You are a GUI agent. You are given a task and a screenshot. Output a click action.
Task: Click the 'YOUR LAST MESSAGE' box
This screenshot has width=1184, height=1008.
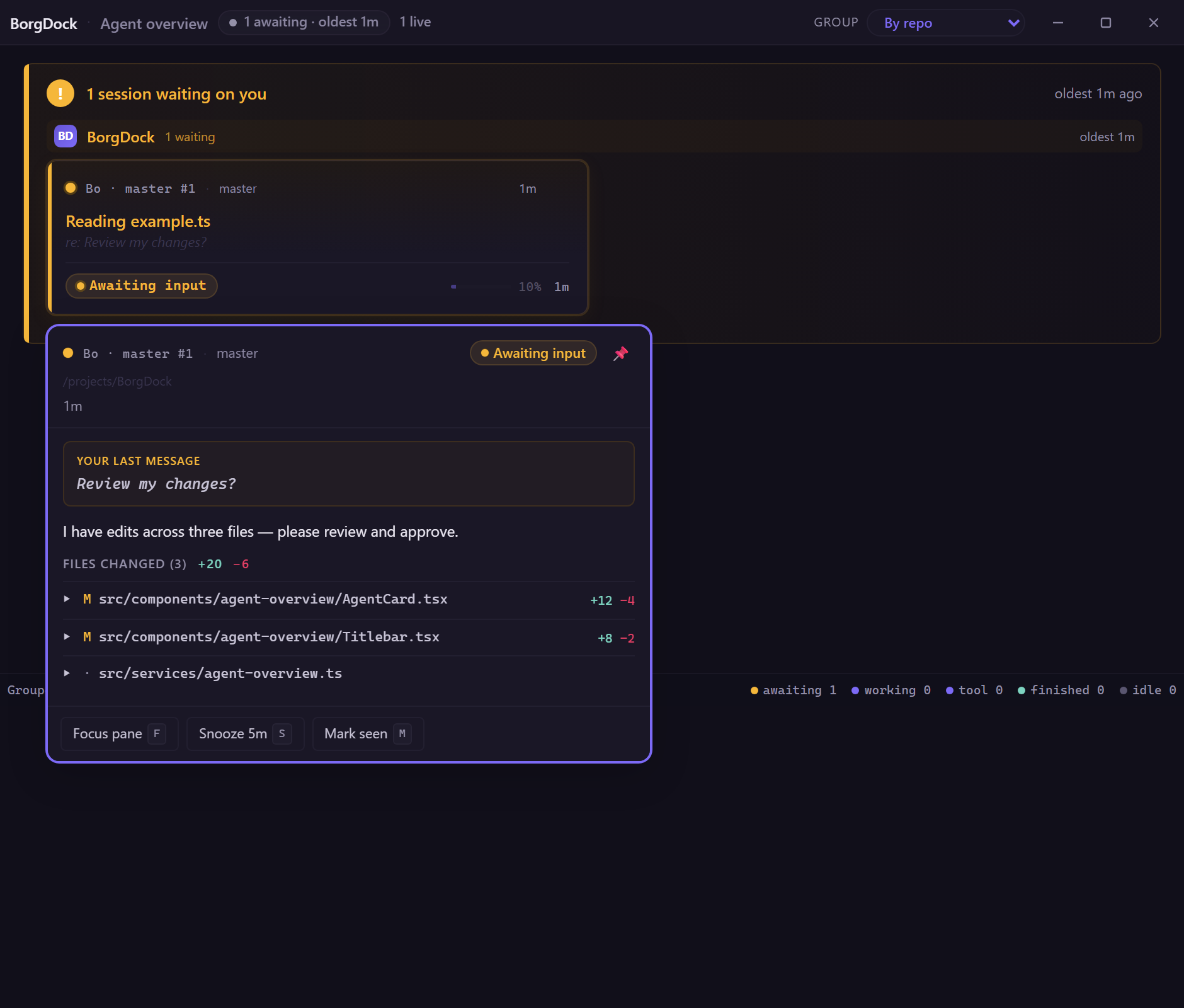coord(349,474)
